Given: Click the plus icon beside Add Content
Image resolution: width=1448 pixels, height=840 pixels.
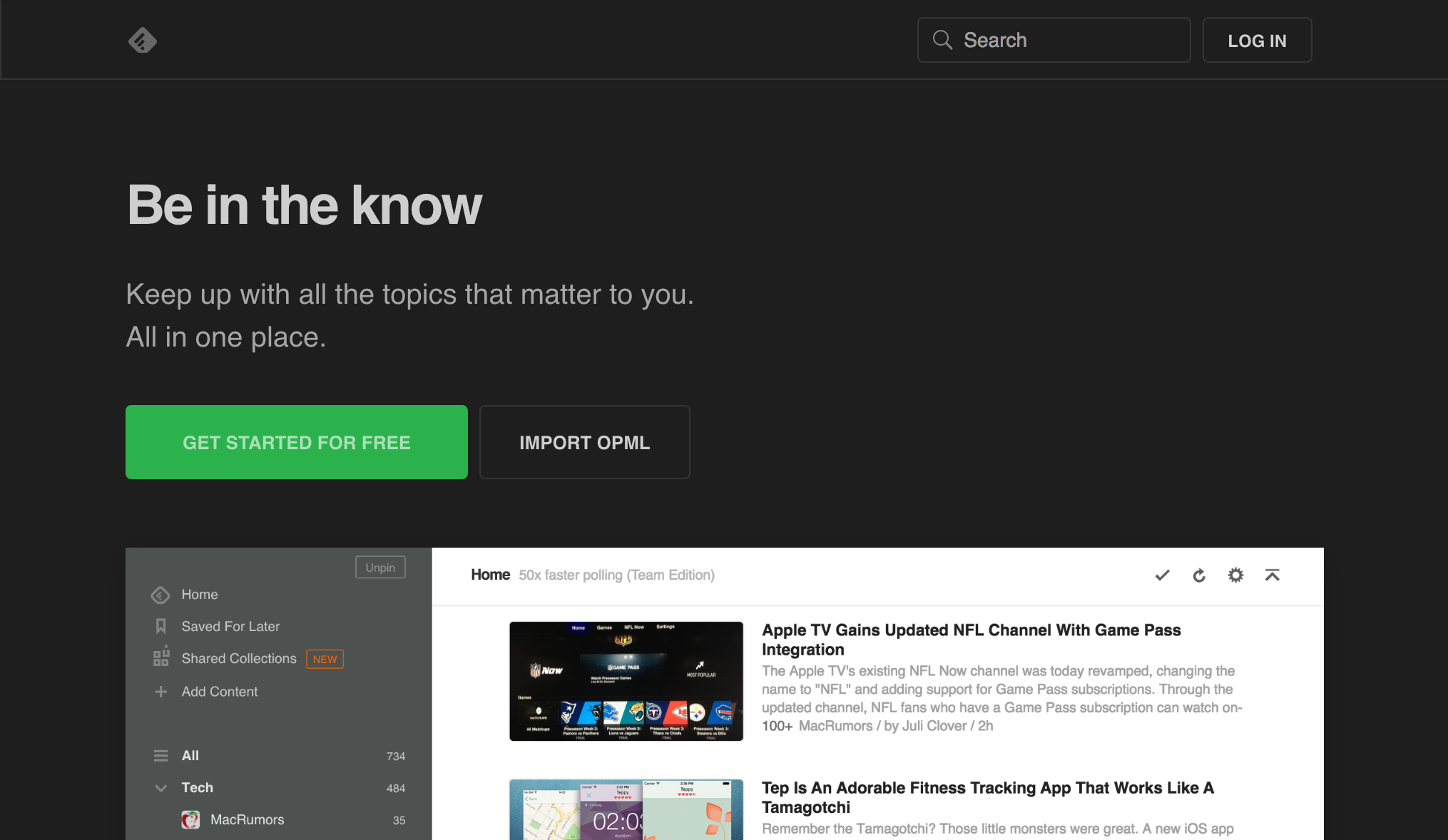Looking at the screenshot, I should point(161,692).
